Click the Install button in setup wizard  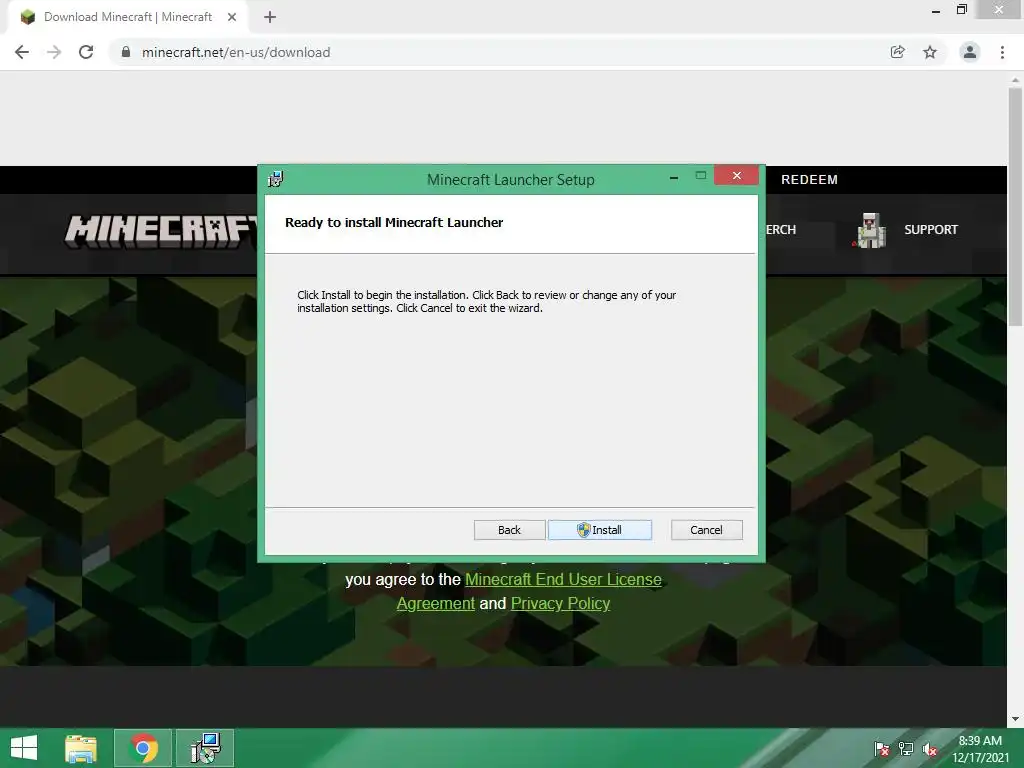pyautogui.click(x=600, y=530)
